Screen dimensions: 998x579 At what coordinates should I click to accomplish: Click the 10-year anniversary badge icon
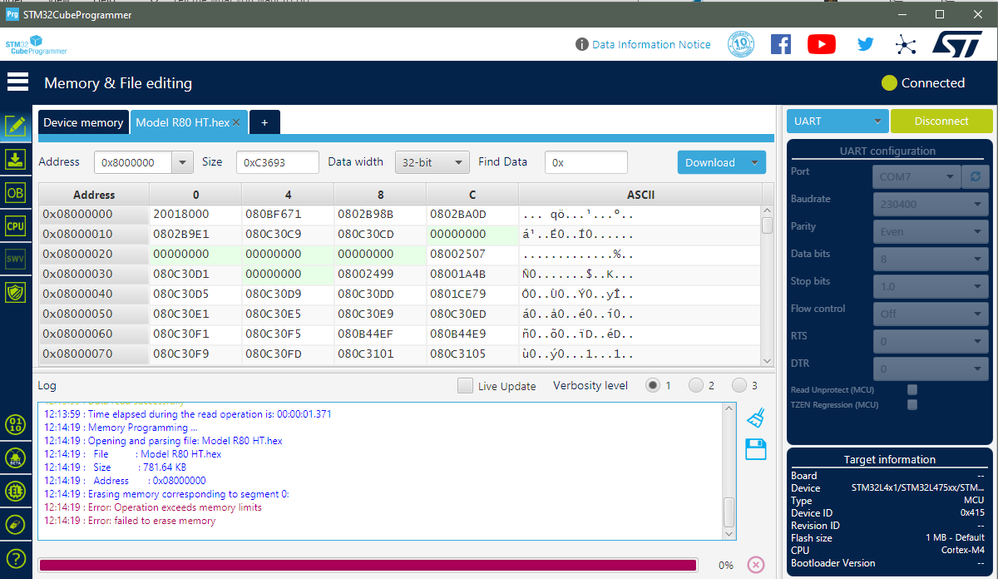(741, 45)
